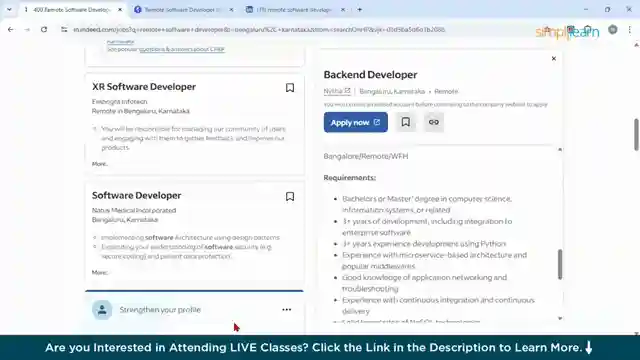
Task: Open Software Developer job title
Action: click(136, 195)
